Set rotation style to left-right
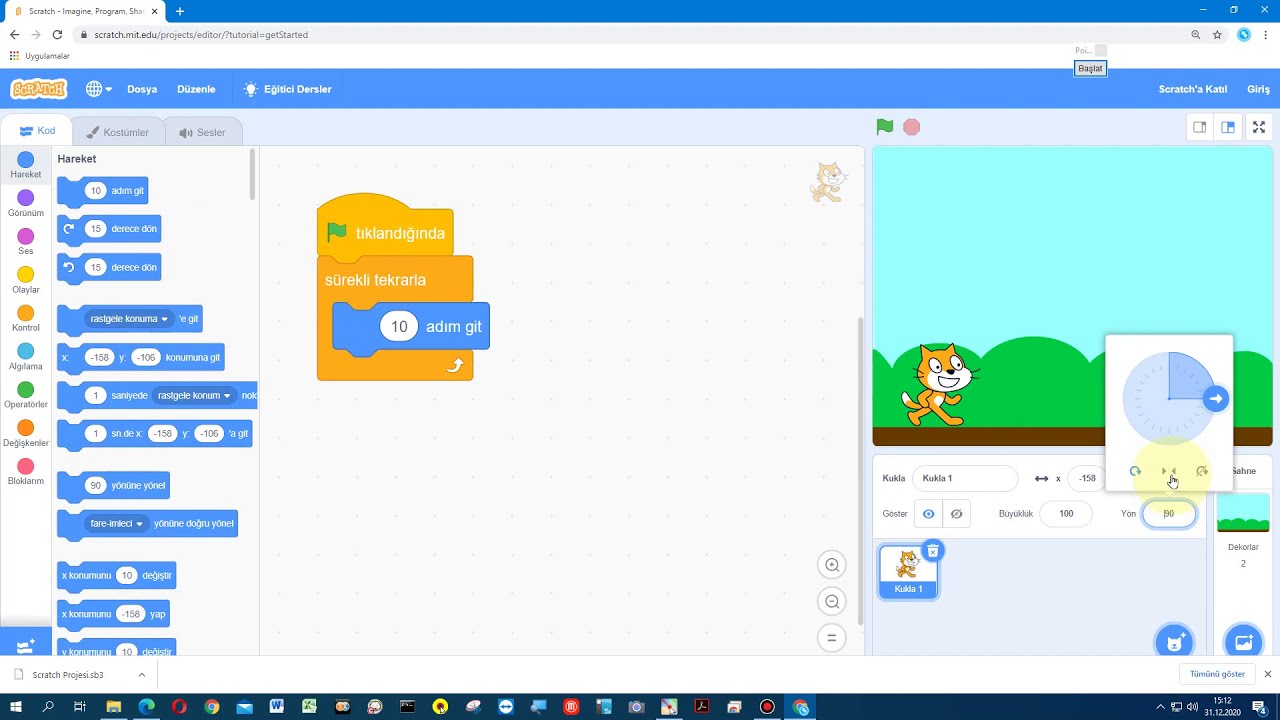The height and width of the screenshot is (720, 1280). coord(1169,471)
